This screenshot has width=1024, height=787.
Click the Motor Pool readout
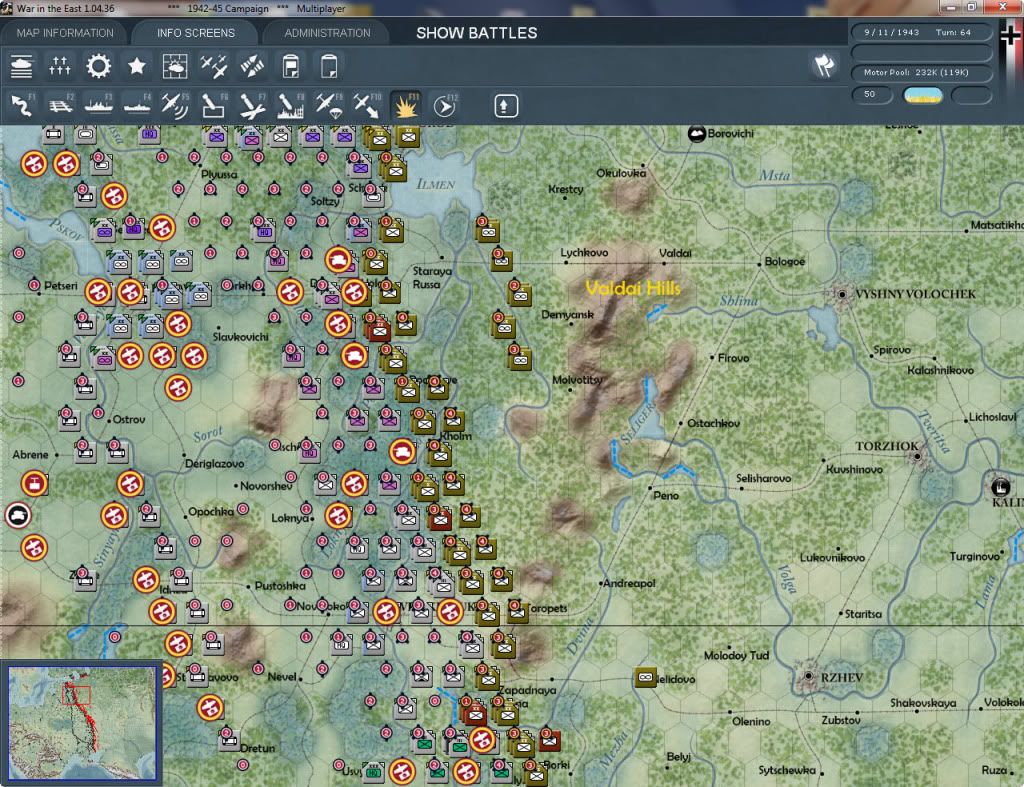(921, 72)
